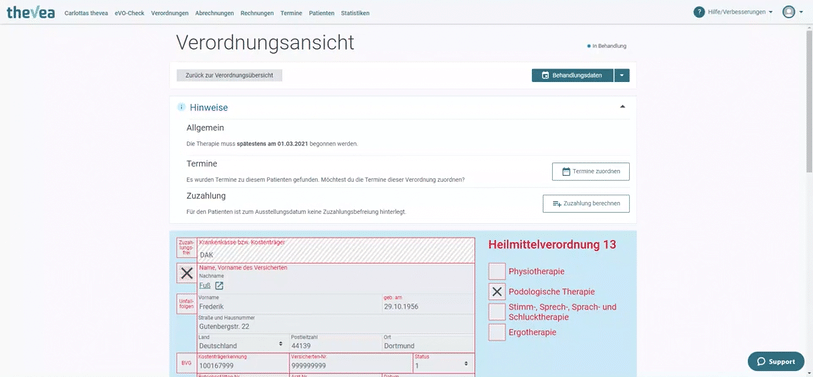The height and width of the screenshot is (377, 813).
Task: Open the Support chat button
Action: (x=776, y=361)
